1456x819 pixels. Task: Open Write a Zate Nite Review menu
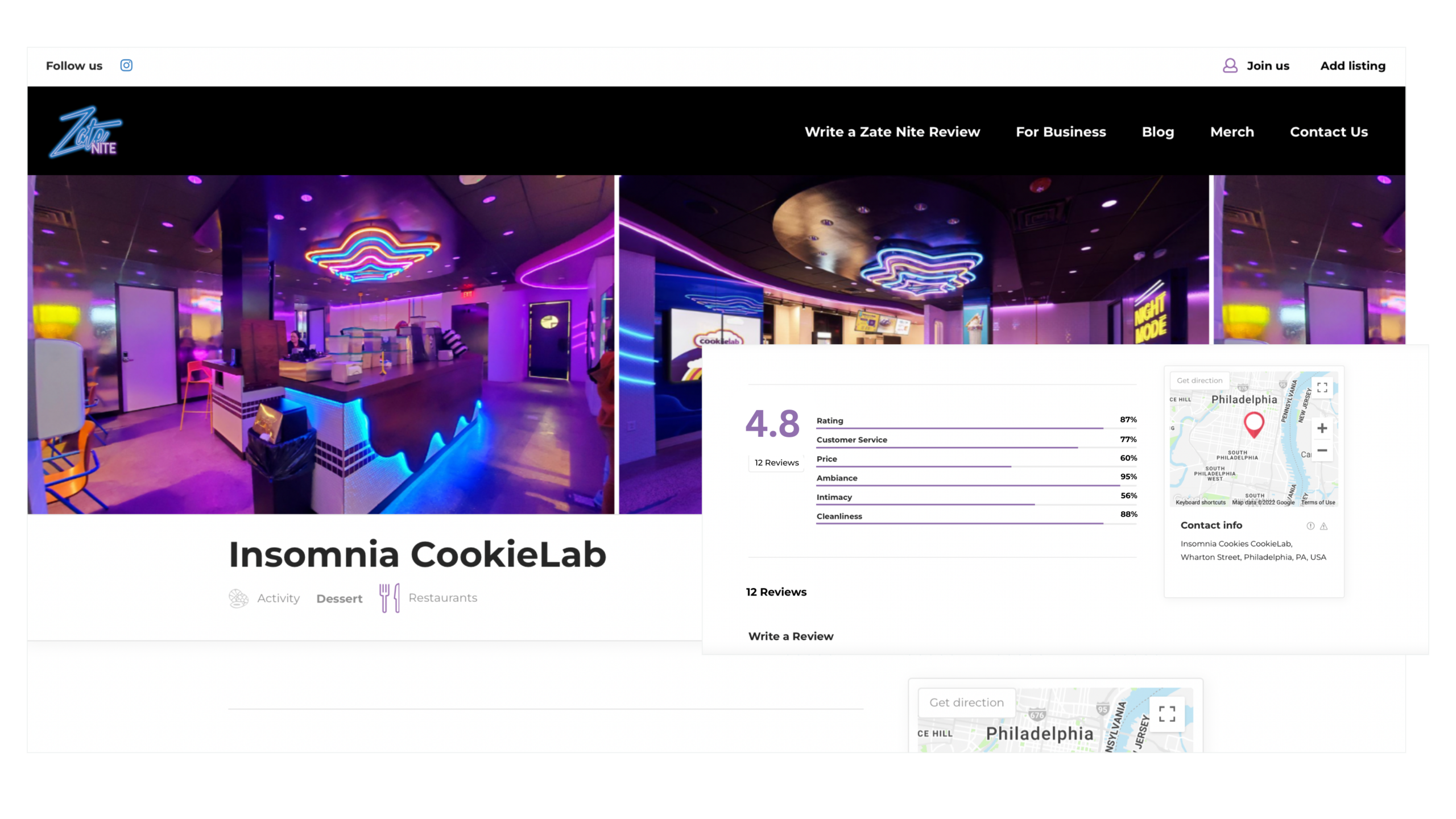[892, 132]
